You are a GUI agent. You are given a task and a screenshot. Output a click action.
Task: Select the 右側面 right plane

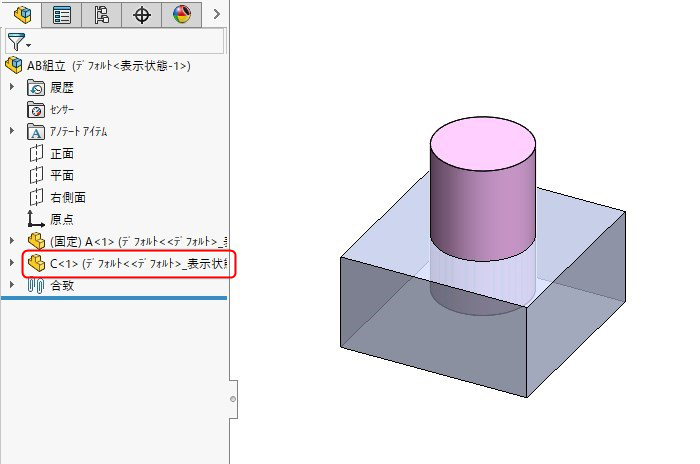(x=67, y=197)
